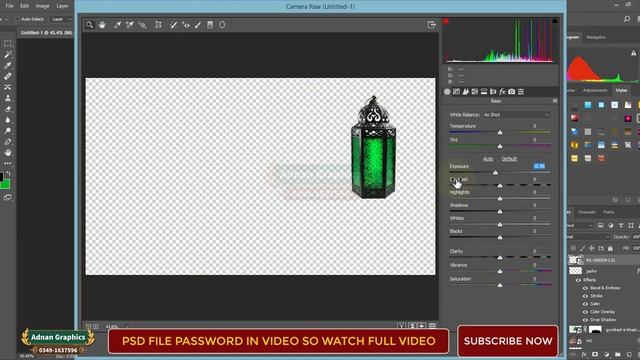Open the layer kind filter dropdown
The height and width of the screenshot is (360, 640).
click(580, 225)
